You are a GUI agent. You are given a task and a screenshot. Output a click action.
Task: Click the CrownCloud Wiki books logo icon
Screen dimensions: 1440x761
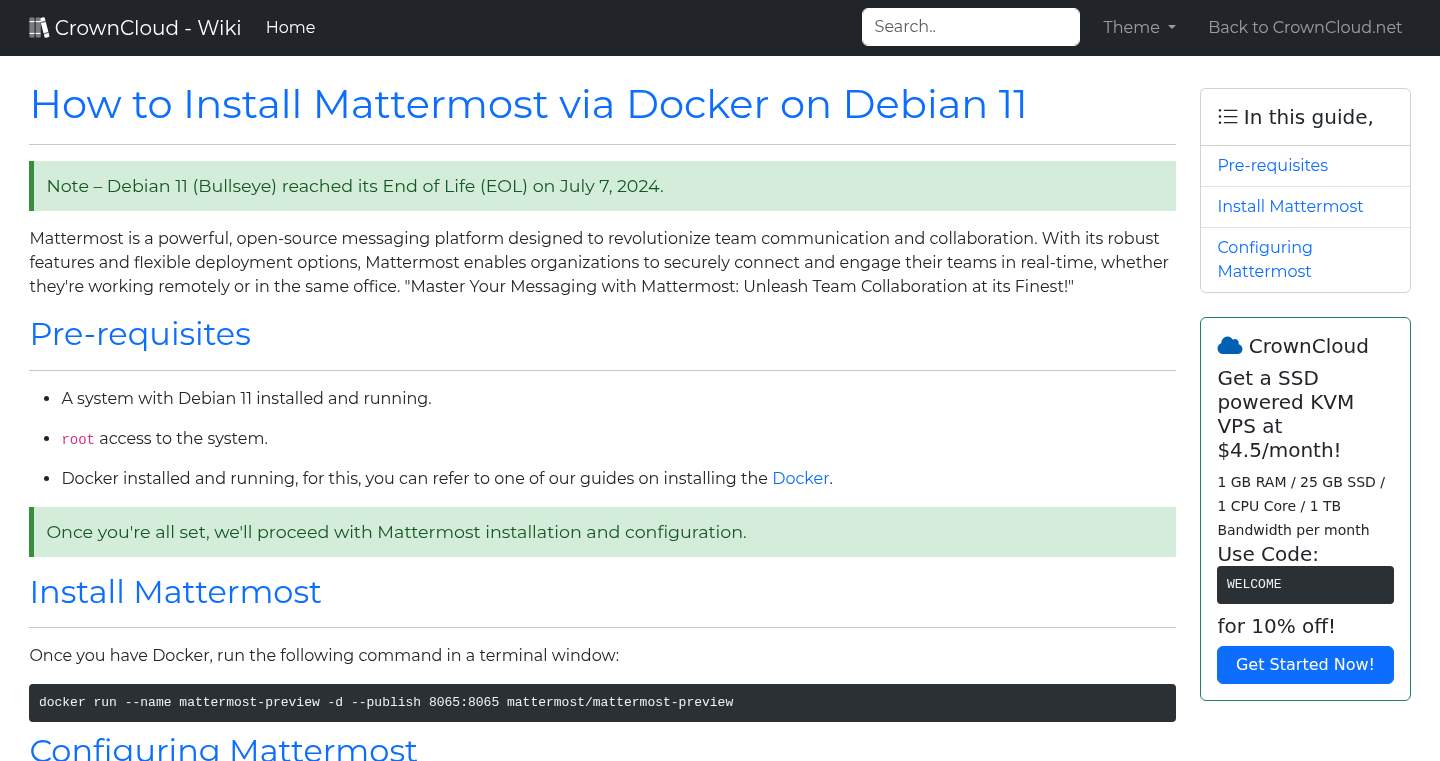pyautogui.click(x=39, y=28)
